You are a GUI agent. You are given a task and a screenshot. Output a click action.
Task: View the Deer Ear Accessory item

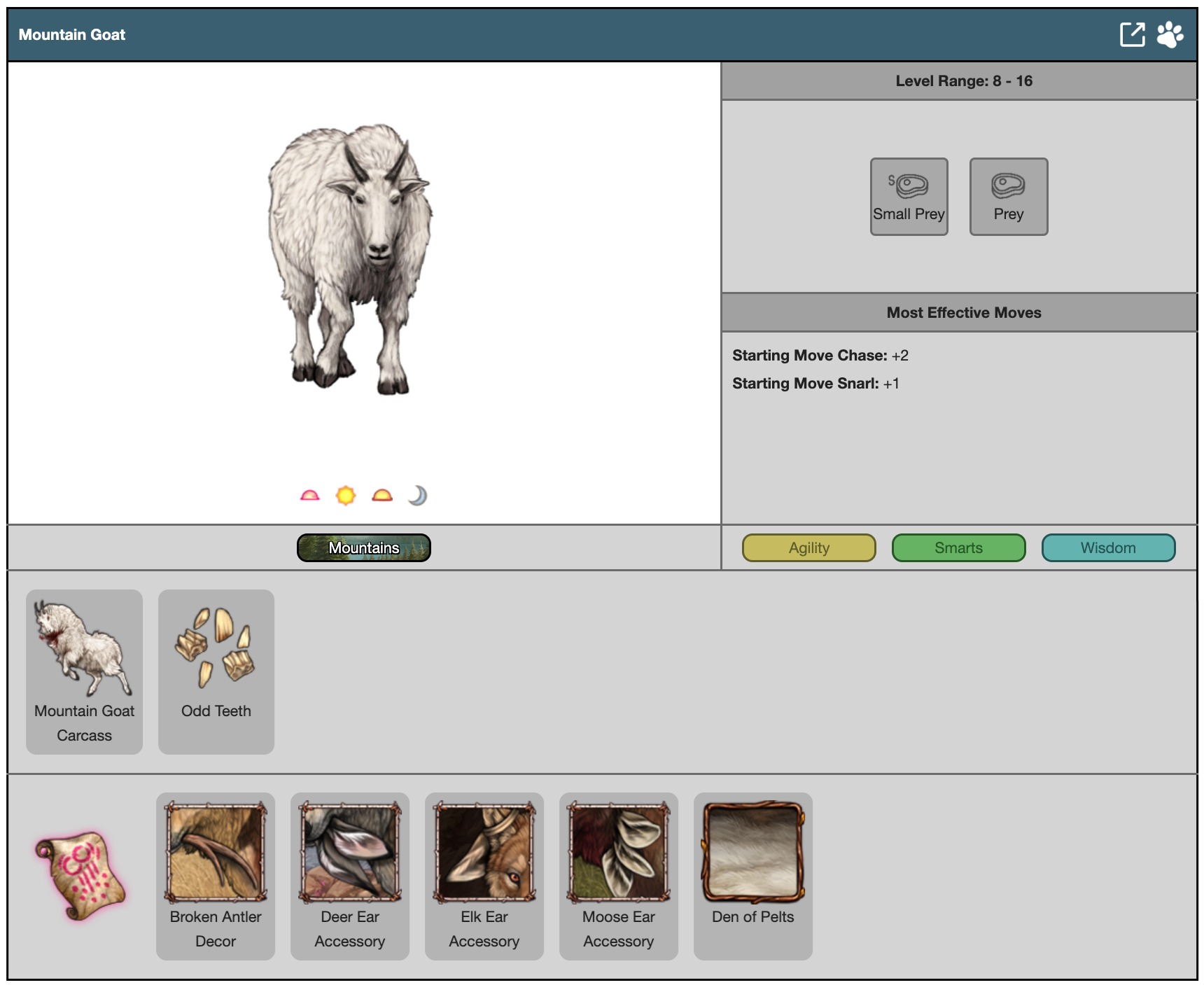350,875
